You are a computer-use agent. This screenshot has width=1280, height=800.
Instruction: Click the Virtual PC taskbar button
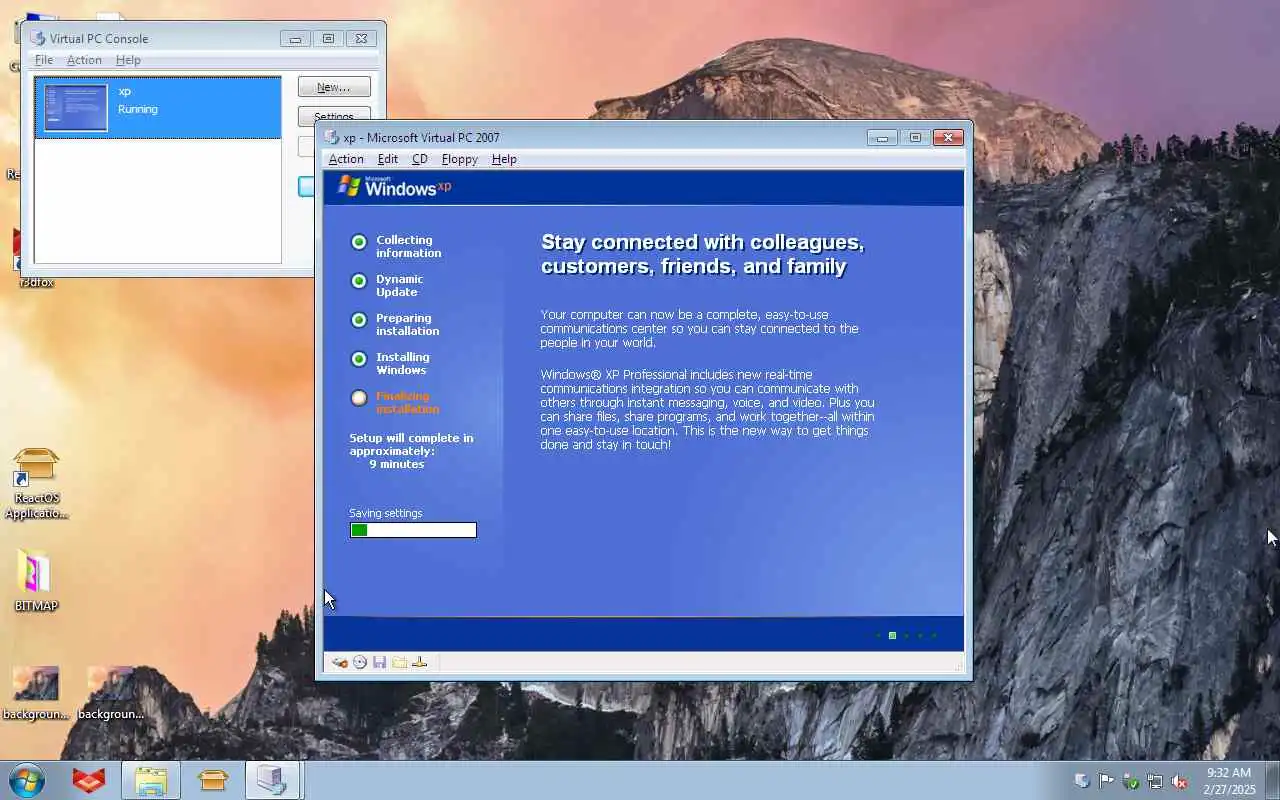click(x=273, y=780)
